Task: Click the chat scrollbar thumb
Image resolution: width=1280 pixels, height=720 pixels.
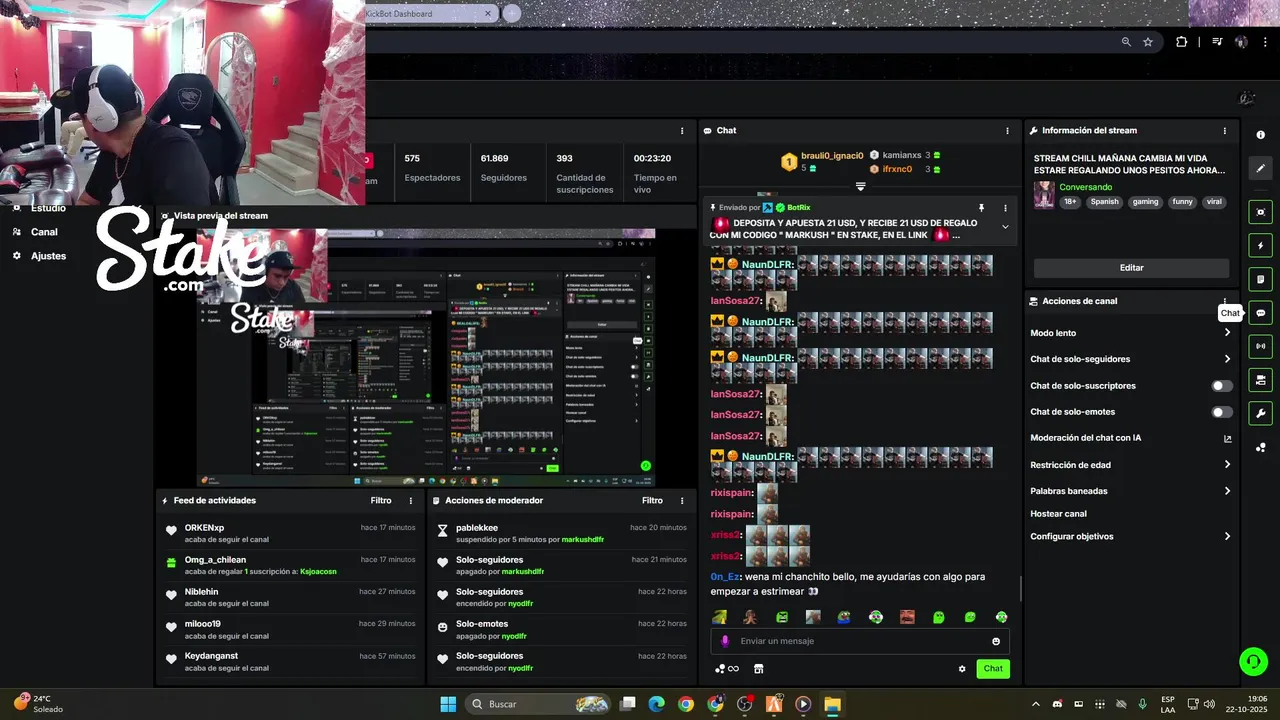Action: (1020, 589)
